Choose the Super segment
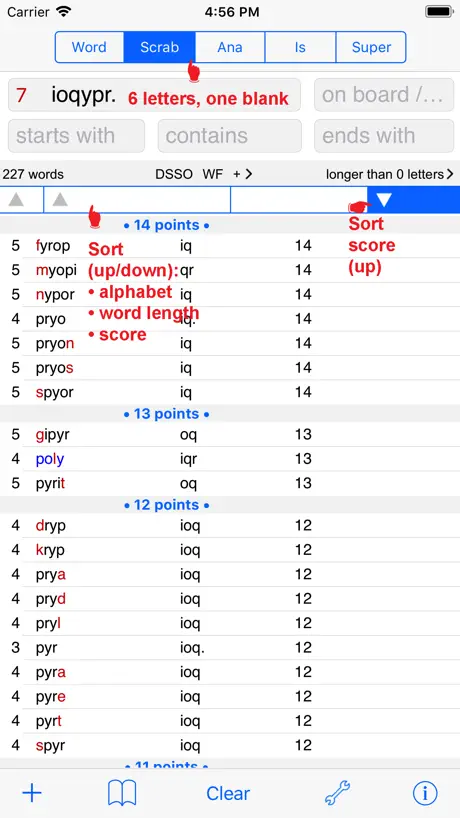This screenshot has width=460, height=818. click(371, 47)
